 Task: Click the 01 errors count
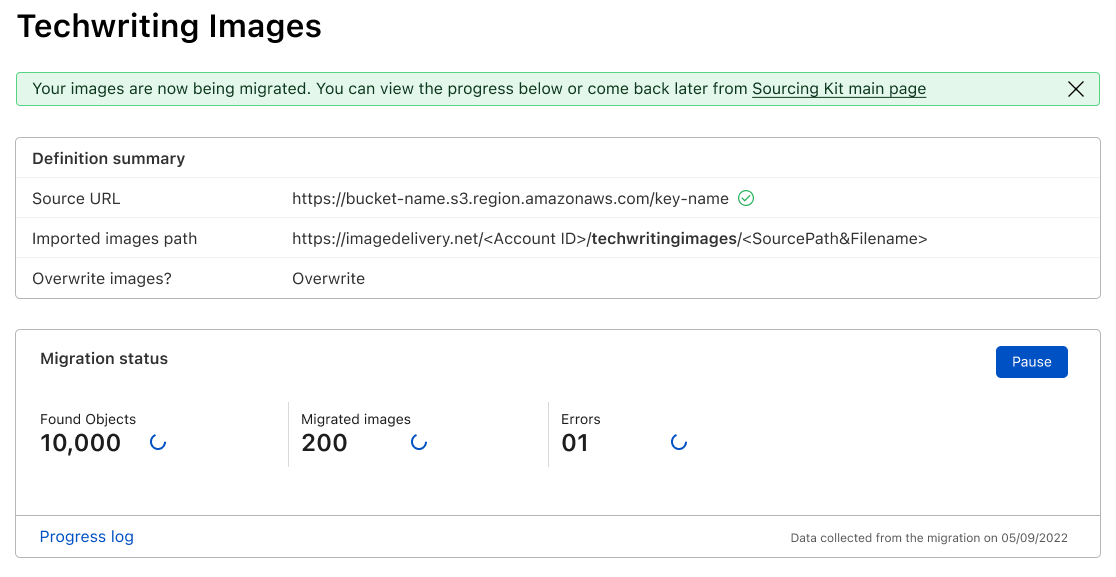(574, 443)
